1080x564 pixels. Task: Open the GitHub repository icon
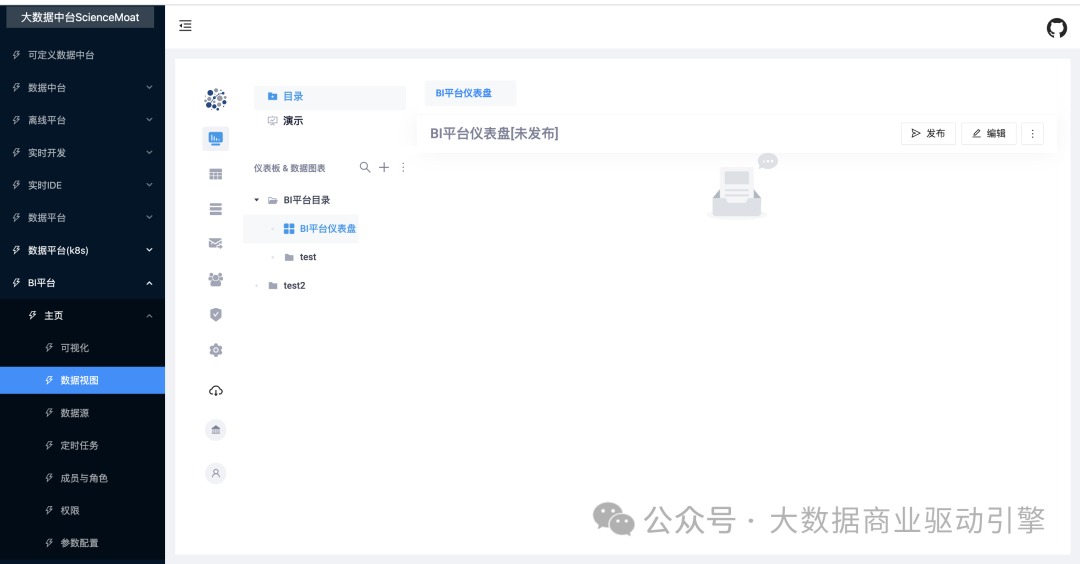pyautogui.click(x=1056, y=28)
